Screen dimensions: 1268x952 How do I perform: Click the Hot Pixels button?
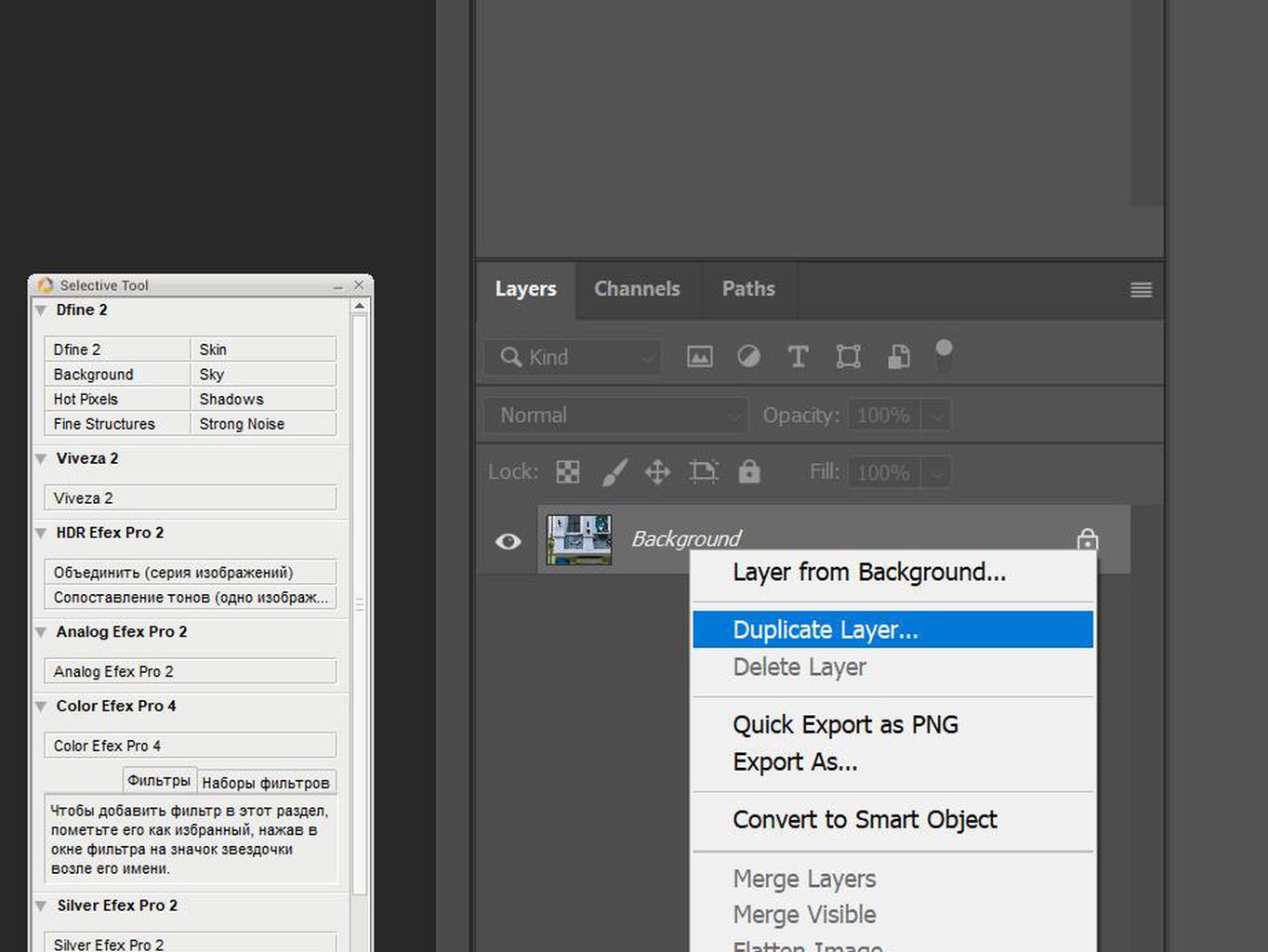coord(117,399)
